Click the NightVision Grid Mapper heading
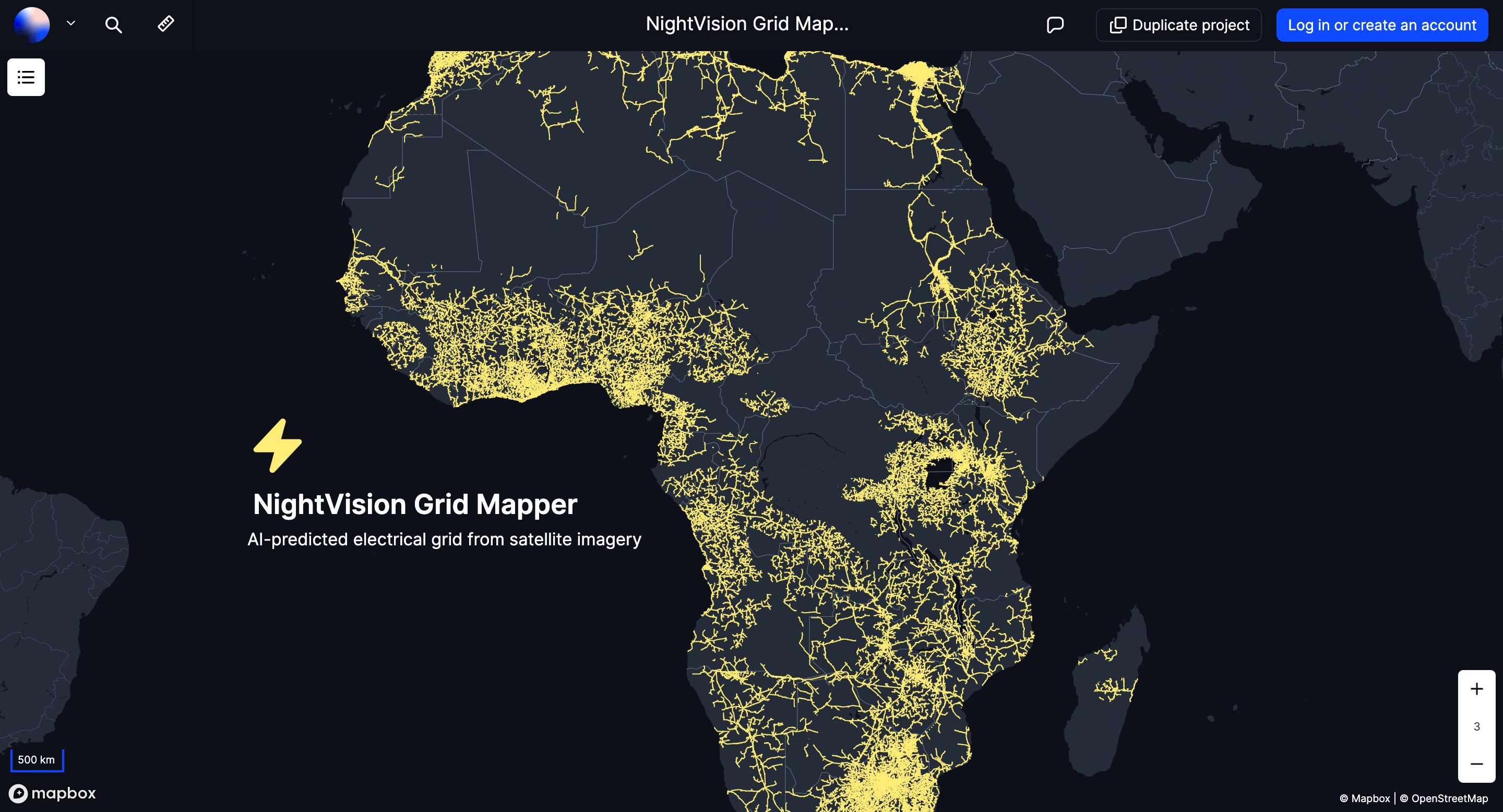 click(x=415, y=504)
